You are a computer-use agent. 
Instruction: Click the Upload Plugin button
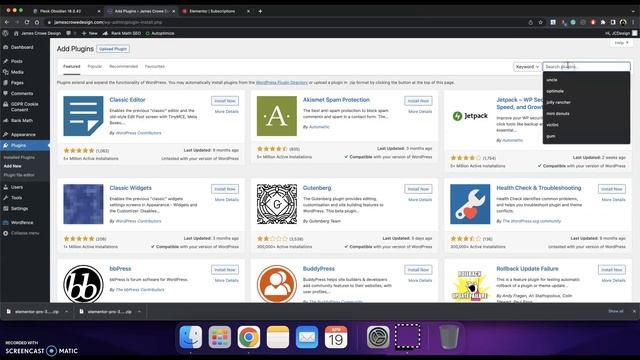tap(113, 49)
